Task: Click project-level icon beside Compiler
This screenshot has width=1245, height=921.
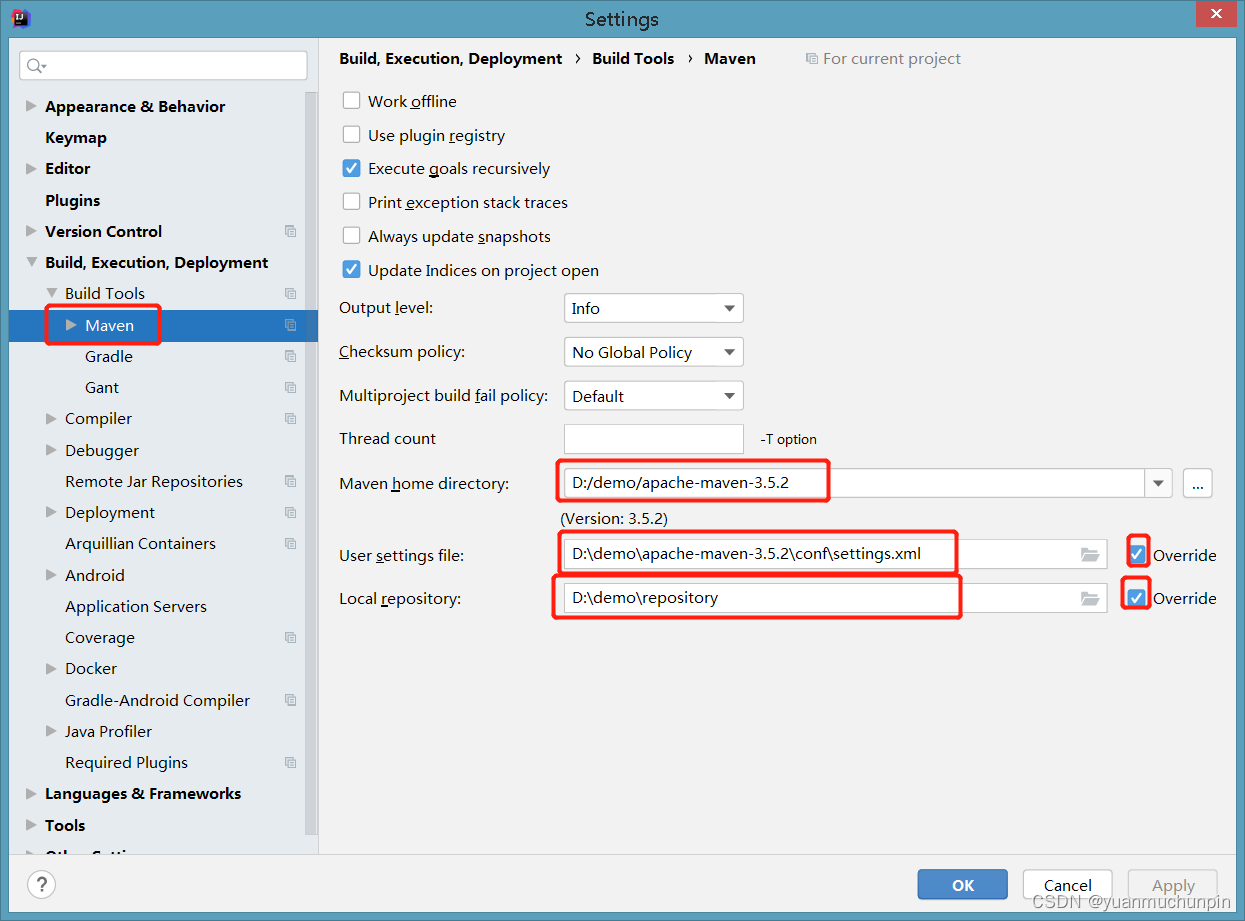Action: [290, 418]
